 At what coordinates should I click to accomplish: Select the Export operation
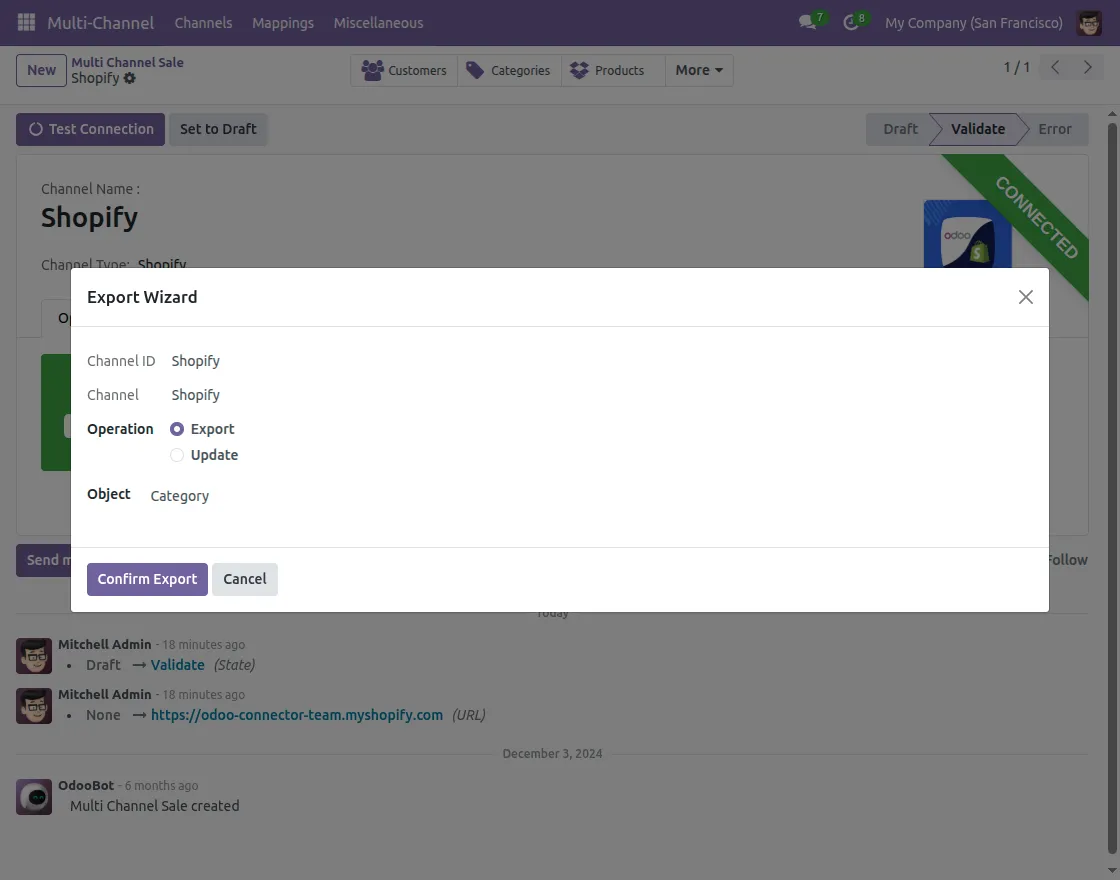(175, 428)
